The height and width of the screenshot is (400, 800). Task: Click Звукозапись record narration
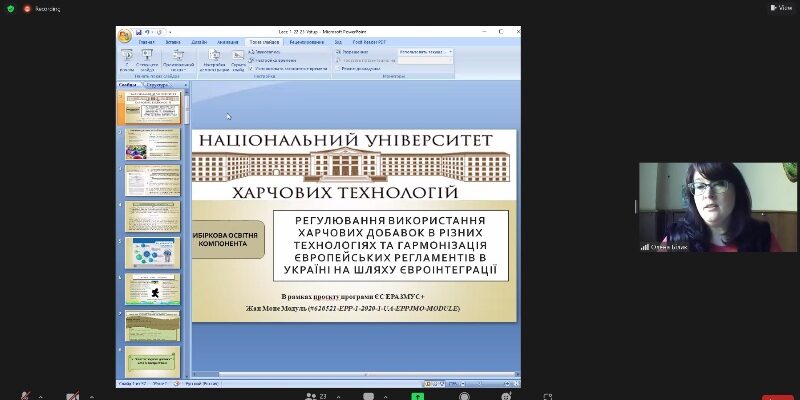(264, 52)
